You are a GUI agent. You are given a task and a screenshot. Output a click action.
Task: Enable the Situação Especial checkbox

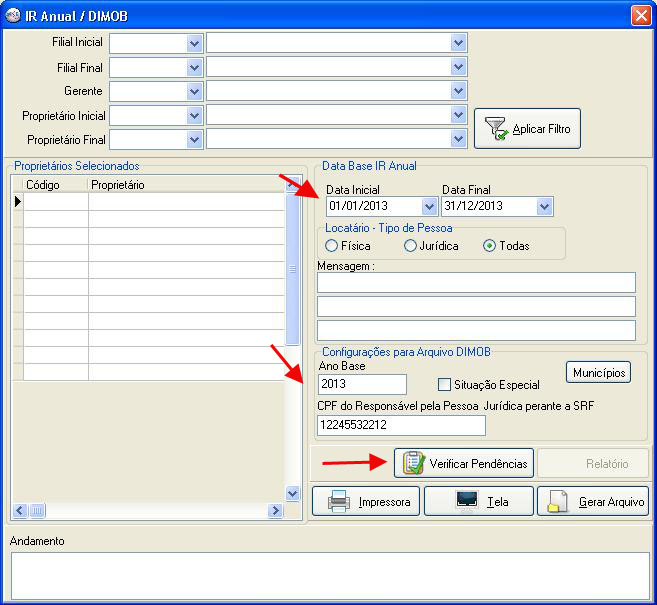pyautogui.click(x=445, y=384)
